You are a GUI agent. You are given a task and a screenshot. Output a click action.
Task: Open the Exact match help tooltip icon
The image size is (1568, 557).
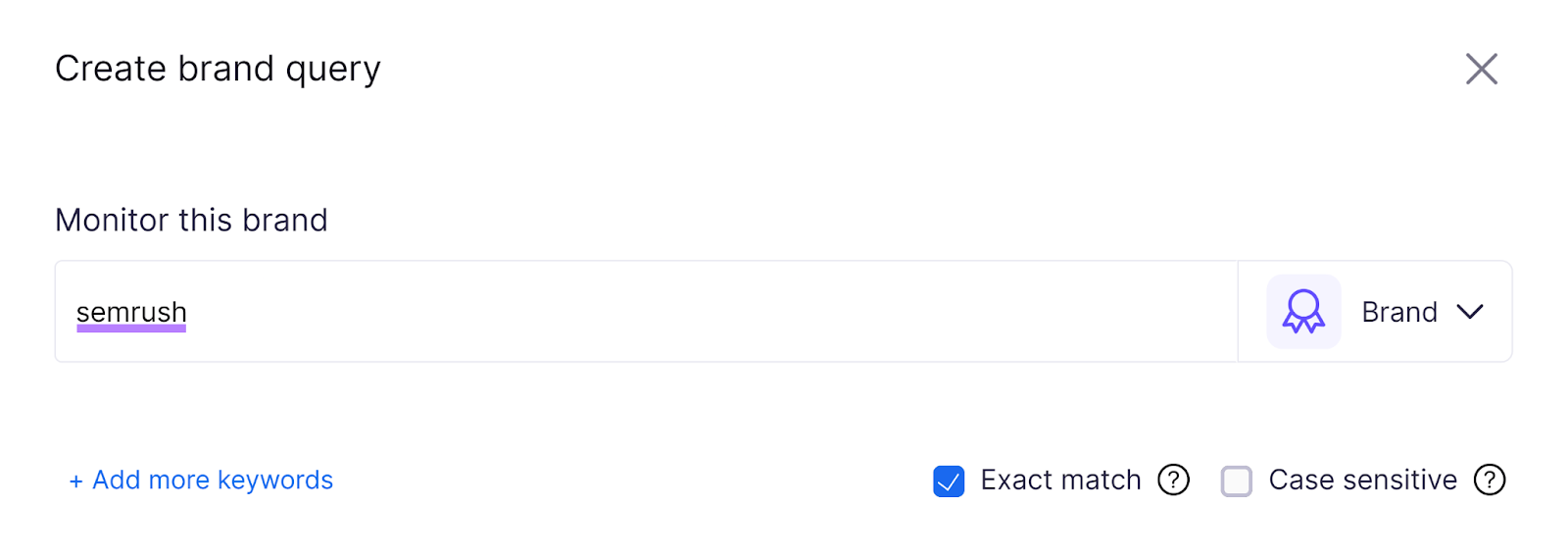(x=1173, y=481)
